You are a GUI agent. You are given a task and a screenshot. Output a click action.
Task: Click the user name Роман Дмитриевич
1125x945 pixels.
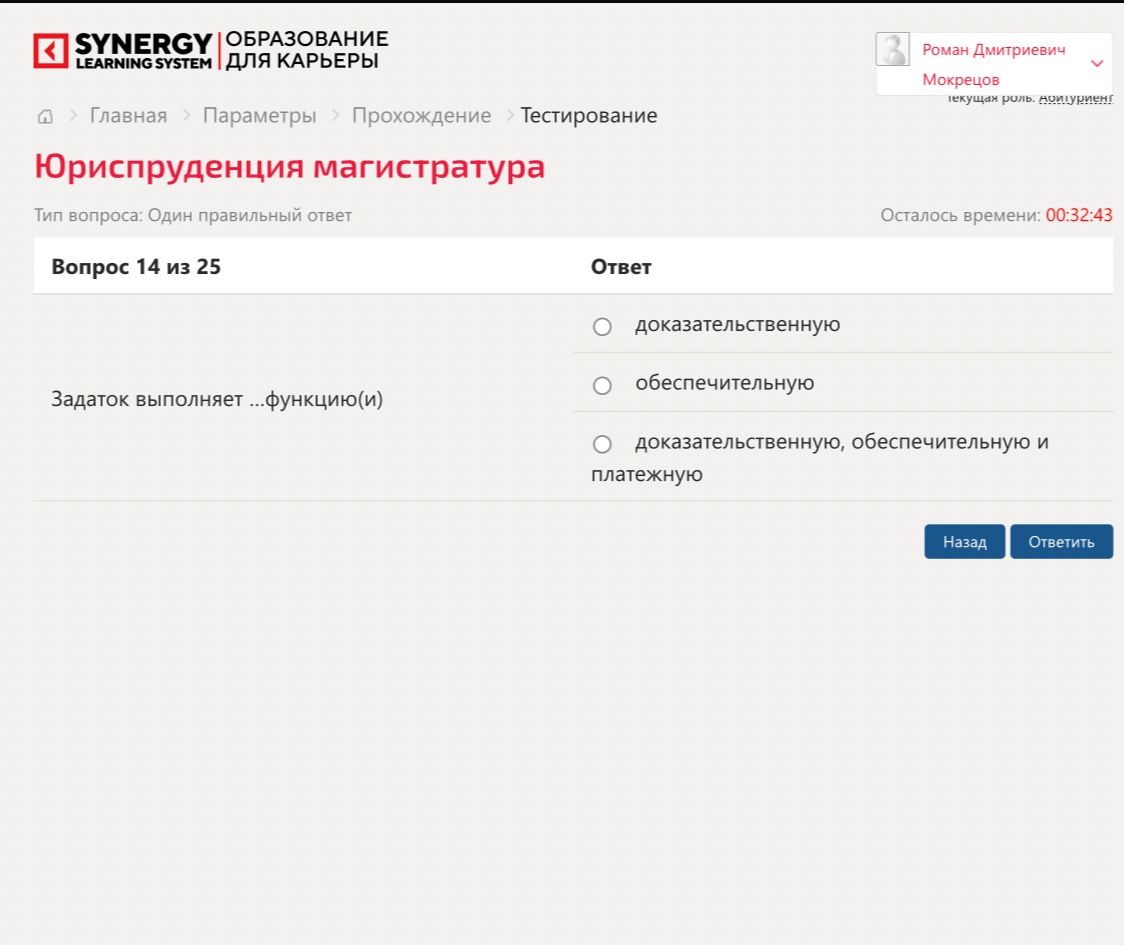pyautogui.click(x=994, y=50)
